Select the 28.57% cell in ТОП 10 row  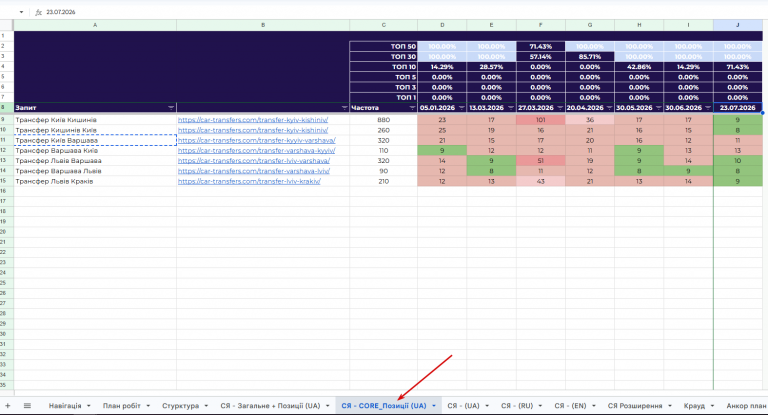[x=491, y=67]
